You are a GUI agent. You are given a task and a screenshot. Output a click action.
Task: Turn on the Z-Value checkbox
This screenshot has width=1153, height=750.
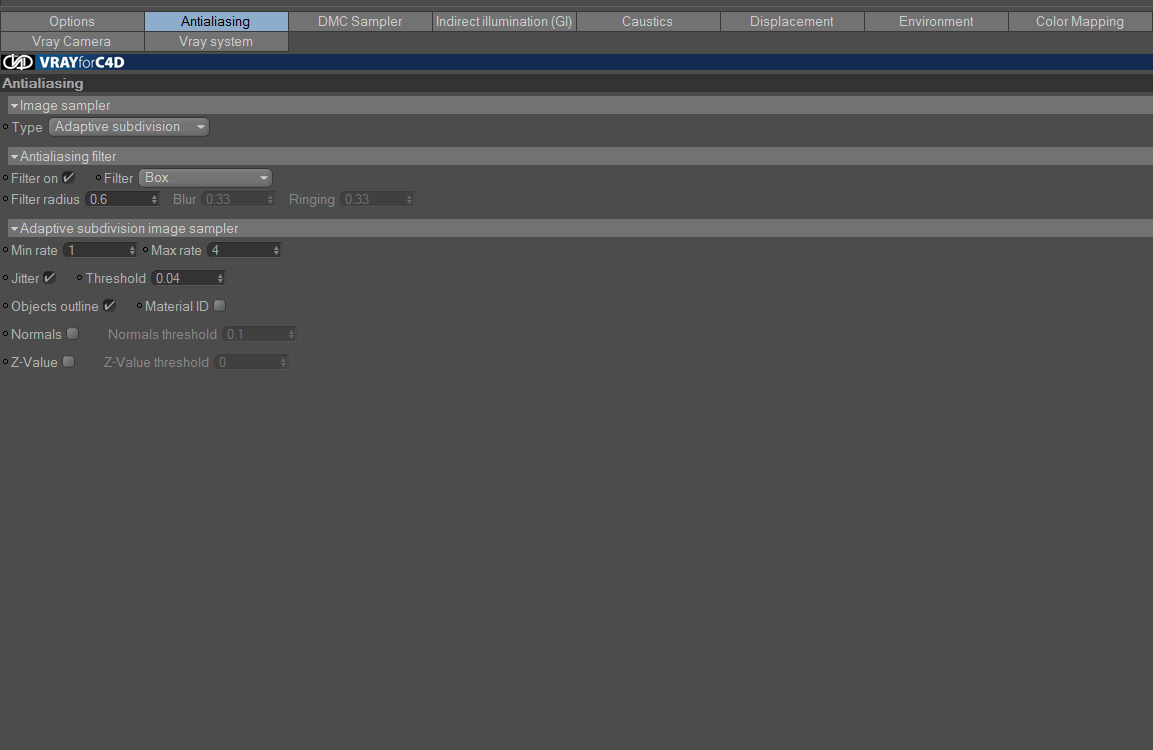point(68,362)
